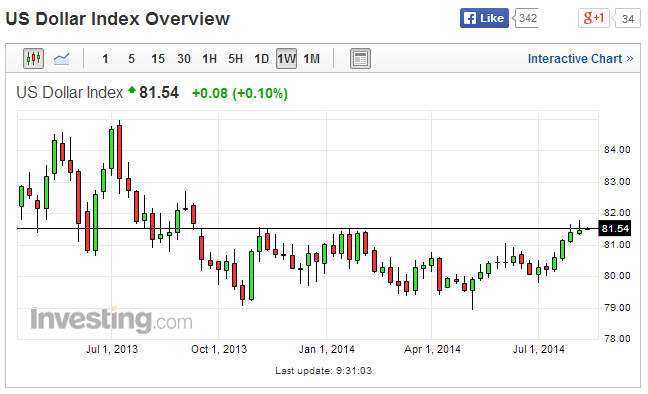This screenshot has height=394, width=648.
Task: Select the 1M monthly timeframe
Action: coord(312,59)
